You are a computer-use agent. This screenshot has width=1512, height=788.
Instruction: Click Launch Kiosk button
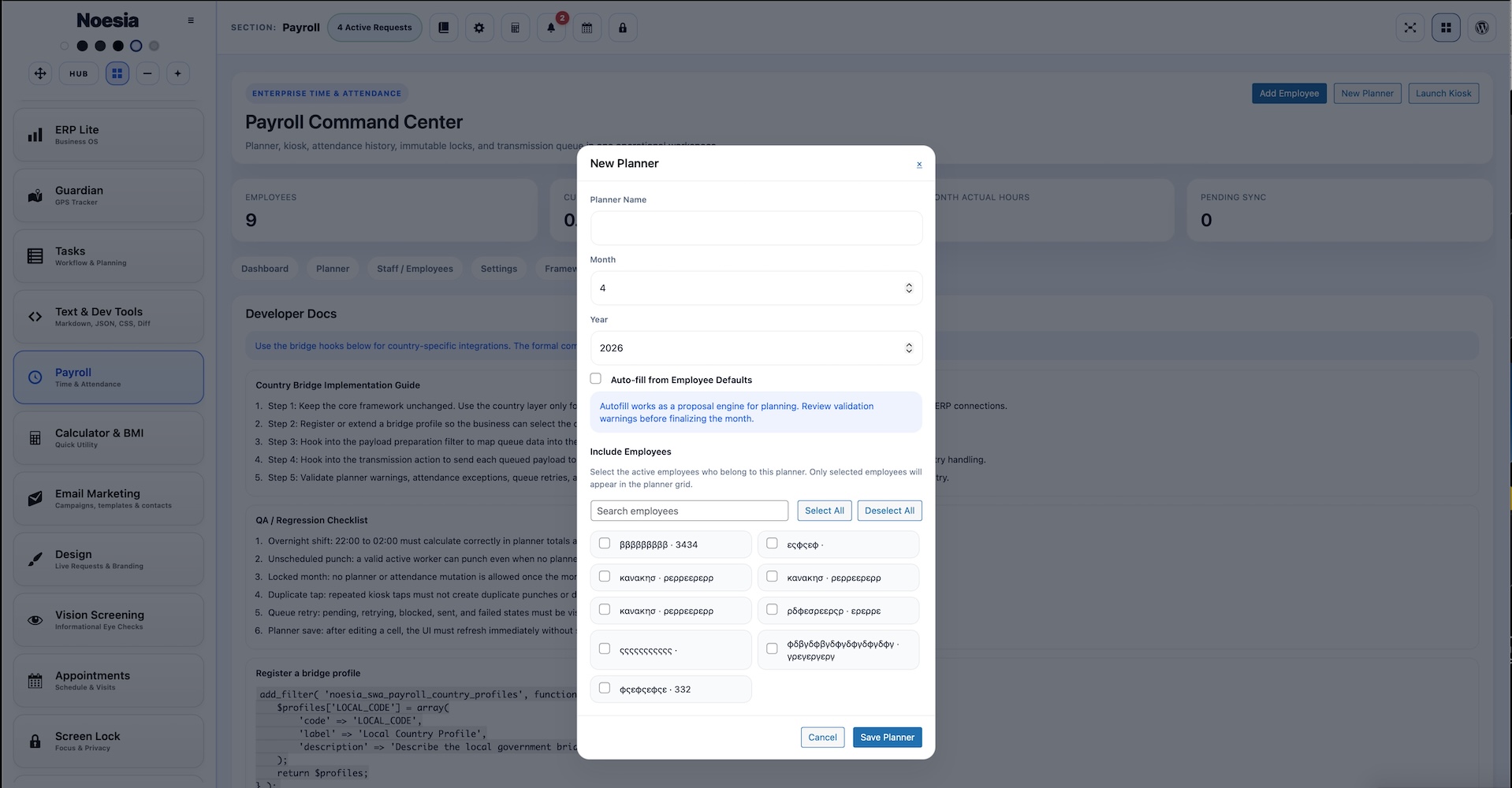[x=1443, y=93]
